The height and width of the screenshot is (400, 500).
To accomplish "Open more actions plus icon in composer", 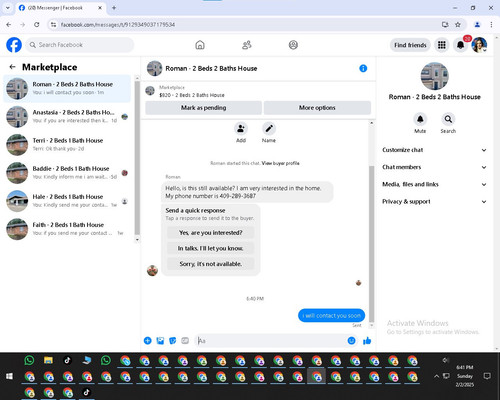I will pos(148,341).
